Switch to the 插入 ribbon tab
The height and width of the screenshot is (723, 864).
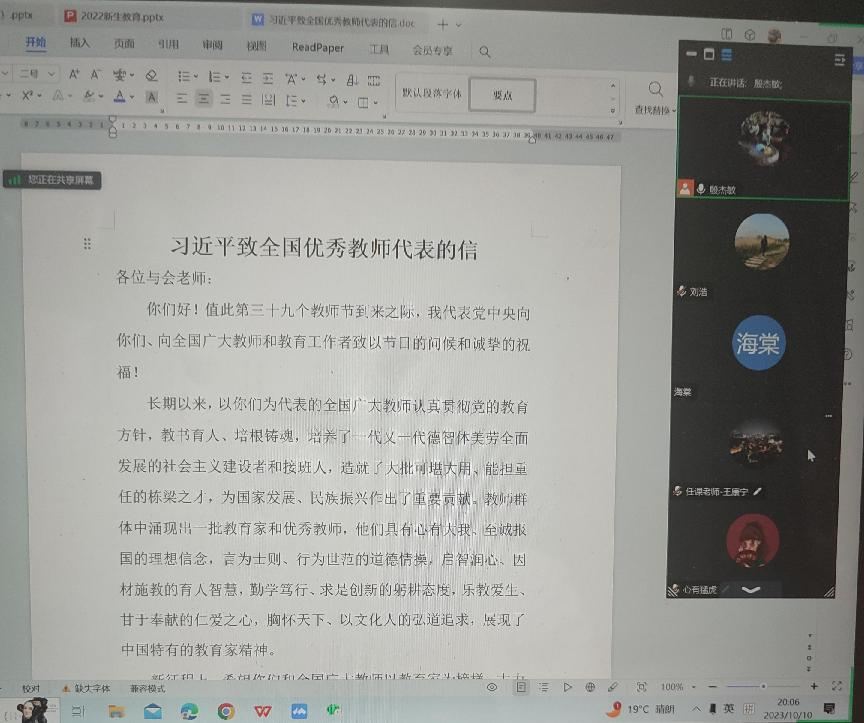79,44
